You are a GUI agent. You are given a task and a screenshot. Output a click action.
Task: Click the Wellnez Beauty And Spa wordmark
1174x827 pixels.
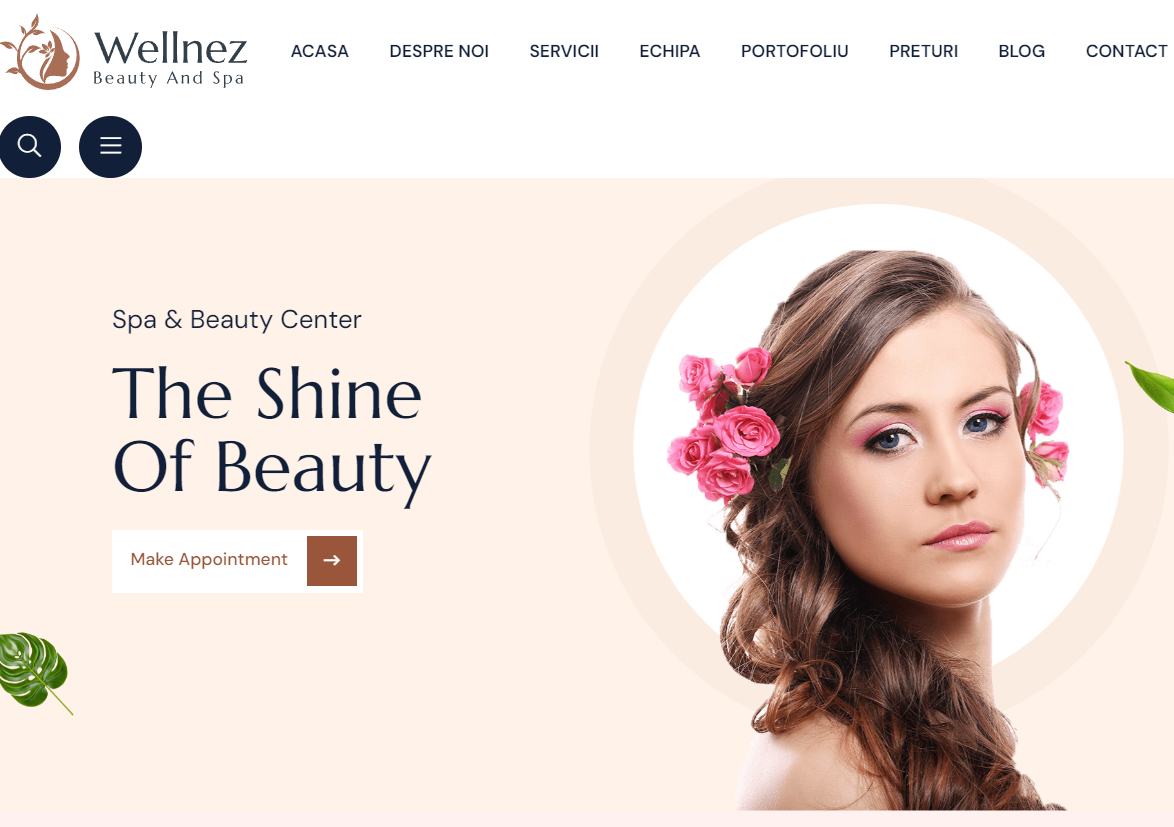(x=170, y=57)
